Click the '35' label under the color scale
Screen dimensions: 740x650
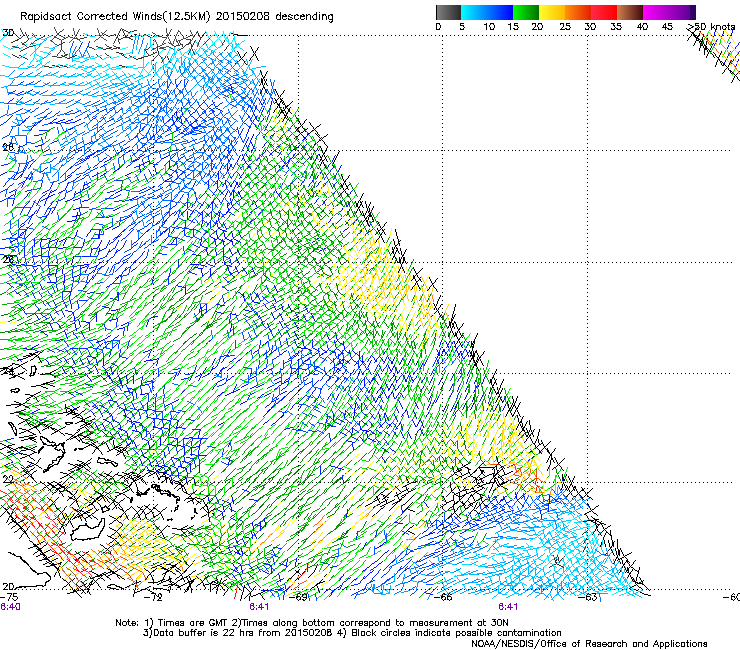tap(616, 26)
